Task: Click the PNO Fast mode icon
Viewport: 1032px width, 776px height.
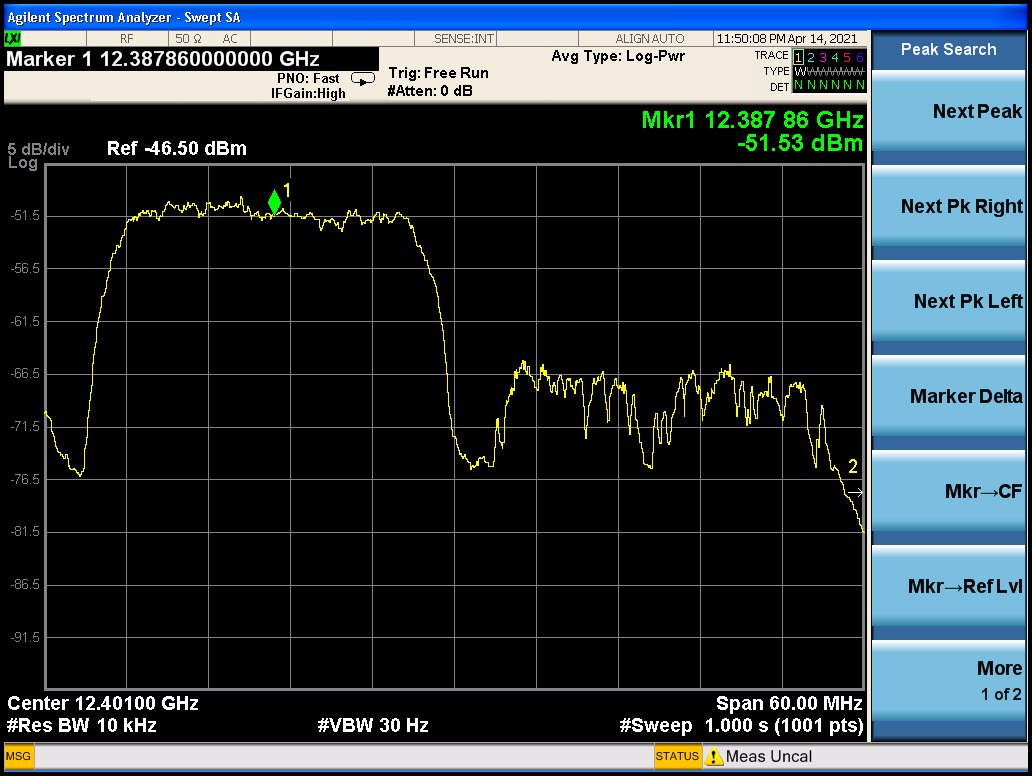Action: 363,79
